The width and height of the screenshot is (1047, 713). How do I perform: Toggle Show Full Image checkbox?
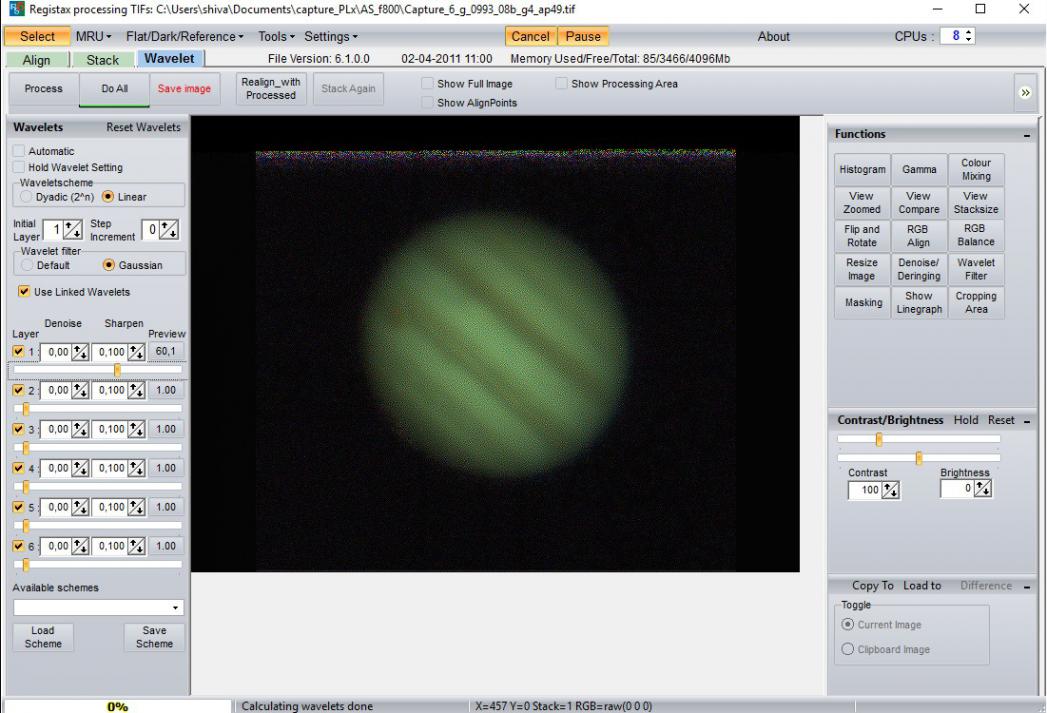coord(427,83)
